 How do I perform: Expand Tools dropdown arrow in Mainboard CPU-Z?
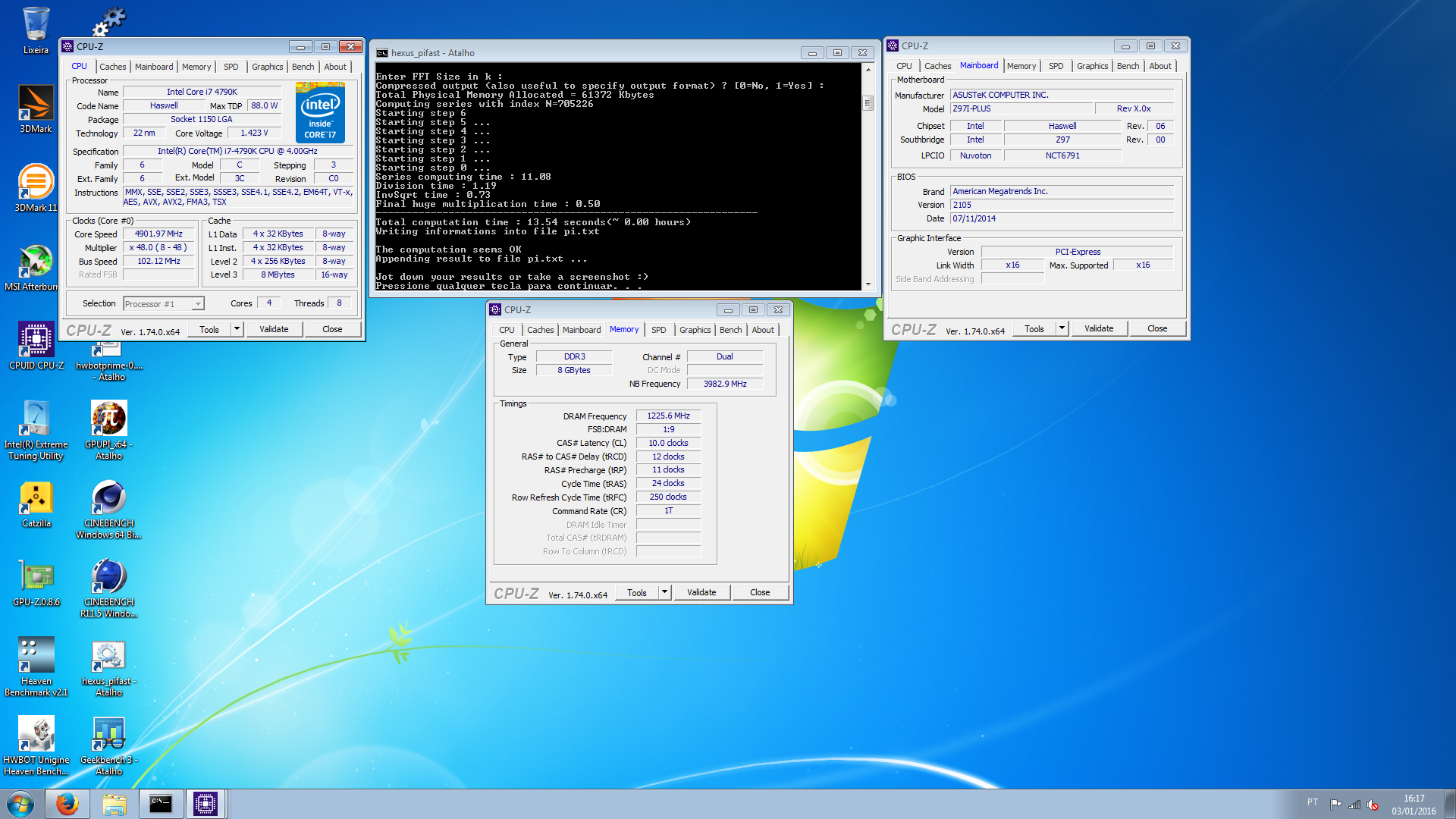[1062, 328]
